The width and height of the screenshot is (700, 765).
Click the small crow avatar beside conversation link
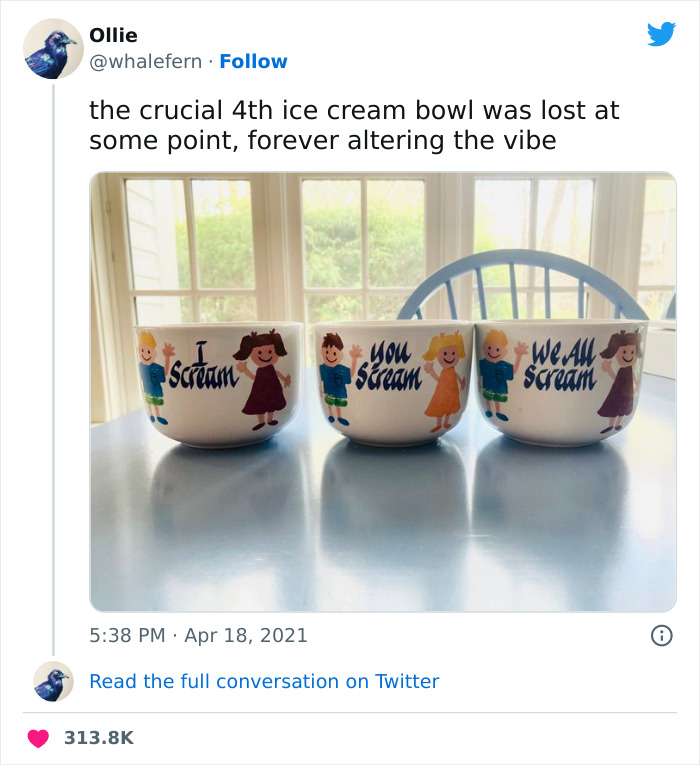[x=53, y=681]
